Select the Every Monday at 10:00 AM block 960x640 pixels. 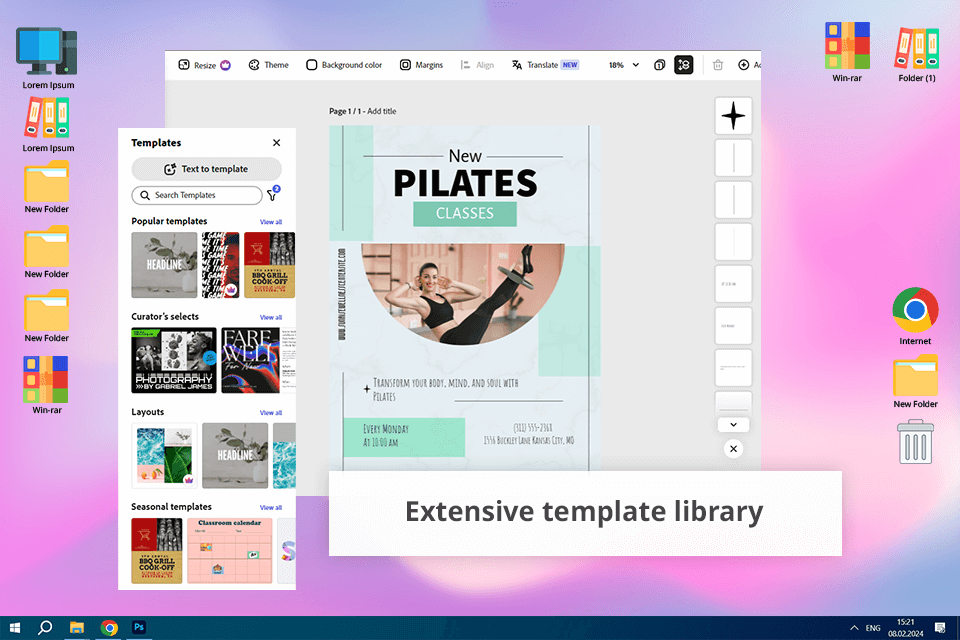404,437
